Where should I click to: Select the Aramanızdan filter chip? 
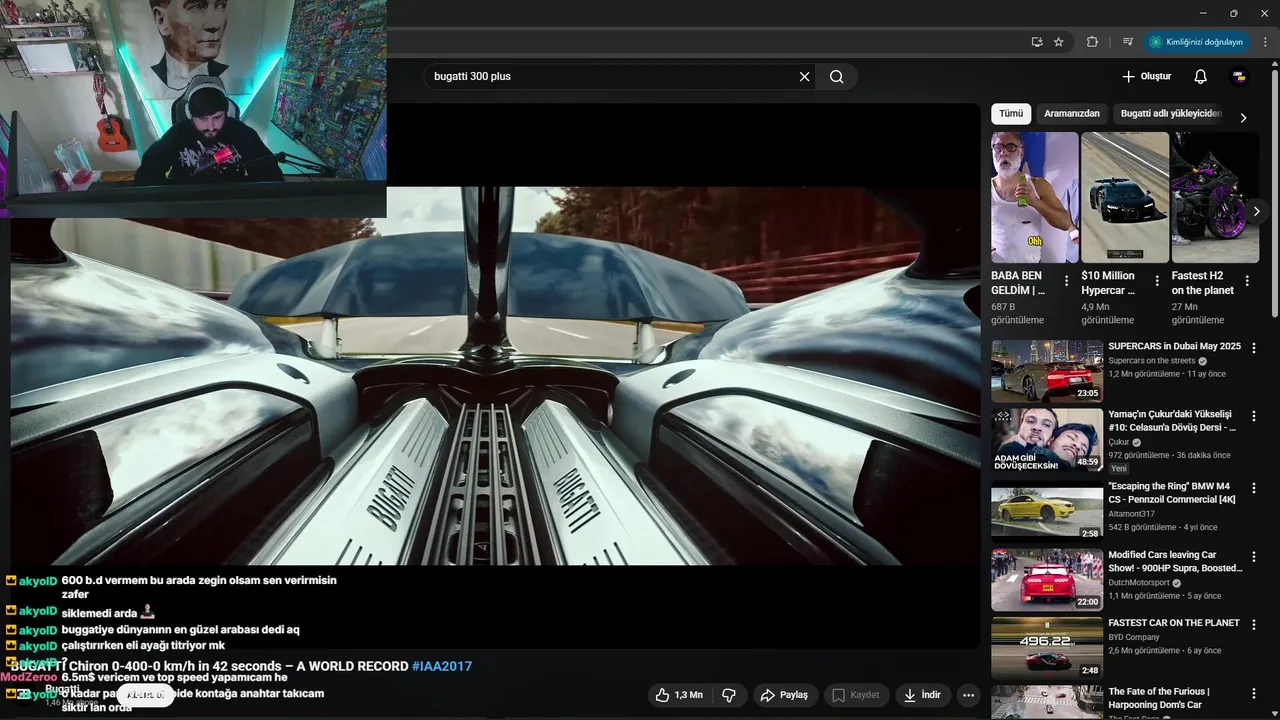coord(1072,114)
